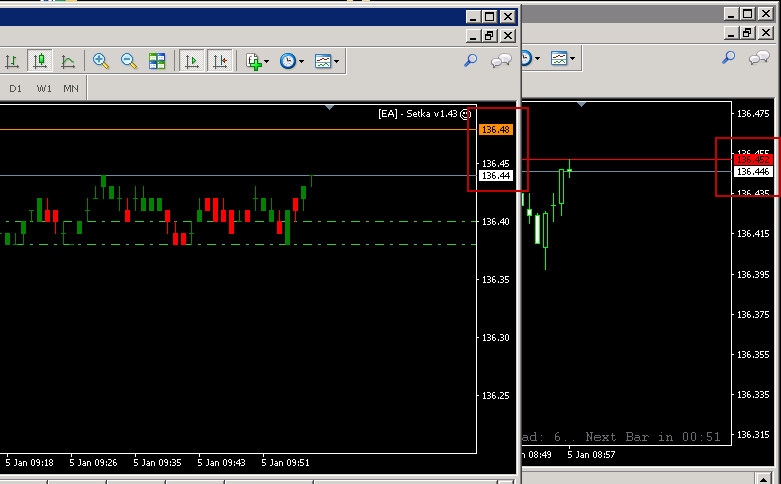The image size is (781, 484).
Task: Toggle Auto Scroll on the left chart
Action: coord(192,61)
